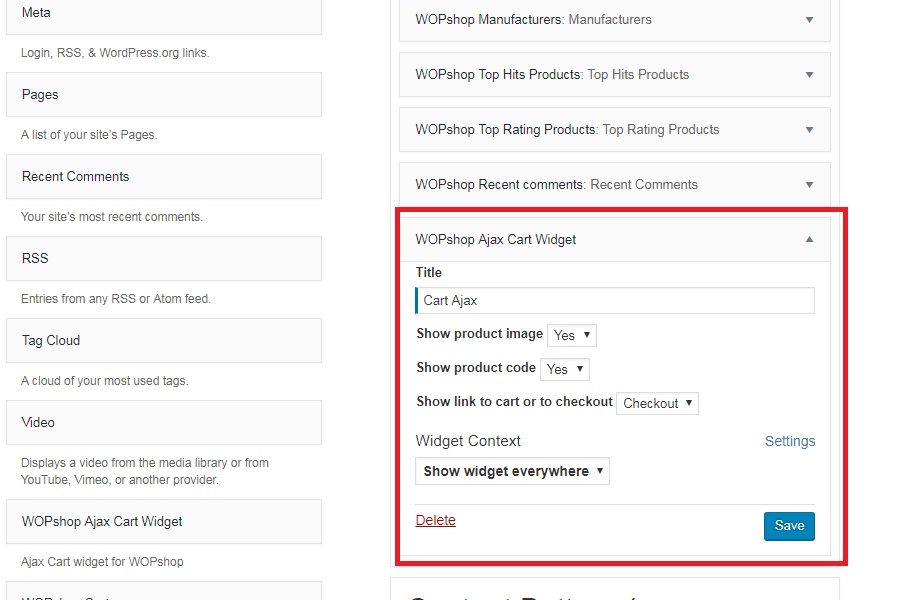Viewport: 900px width, 600px height.
Task: Select the Recent Comments available widget
Action: 163,177
